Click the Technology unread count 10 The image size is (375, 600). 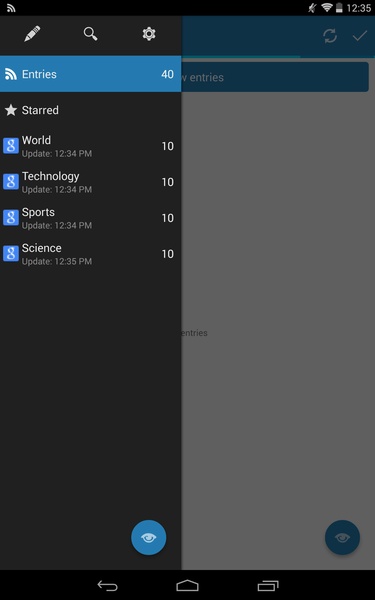[168, 182]
